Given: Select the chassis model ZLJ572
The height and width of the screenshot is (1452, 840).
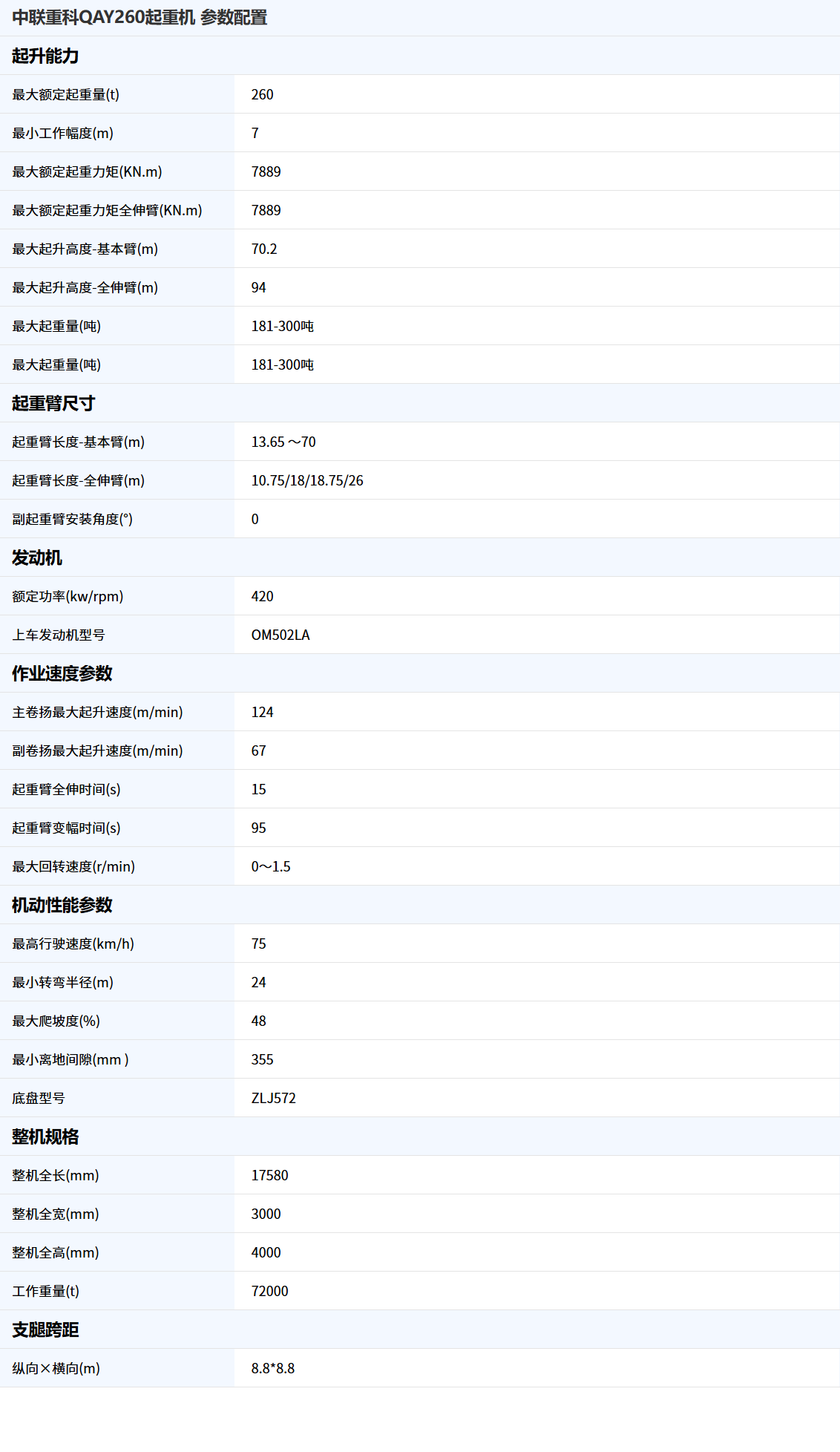Looking at the screenshot, I should [274, 1098].
